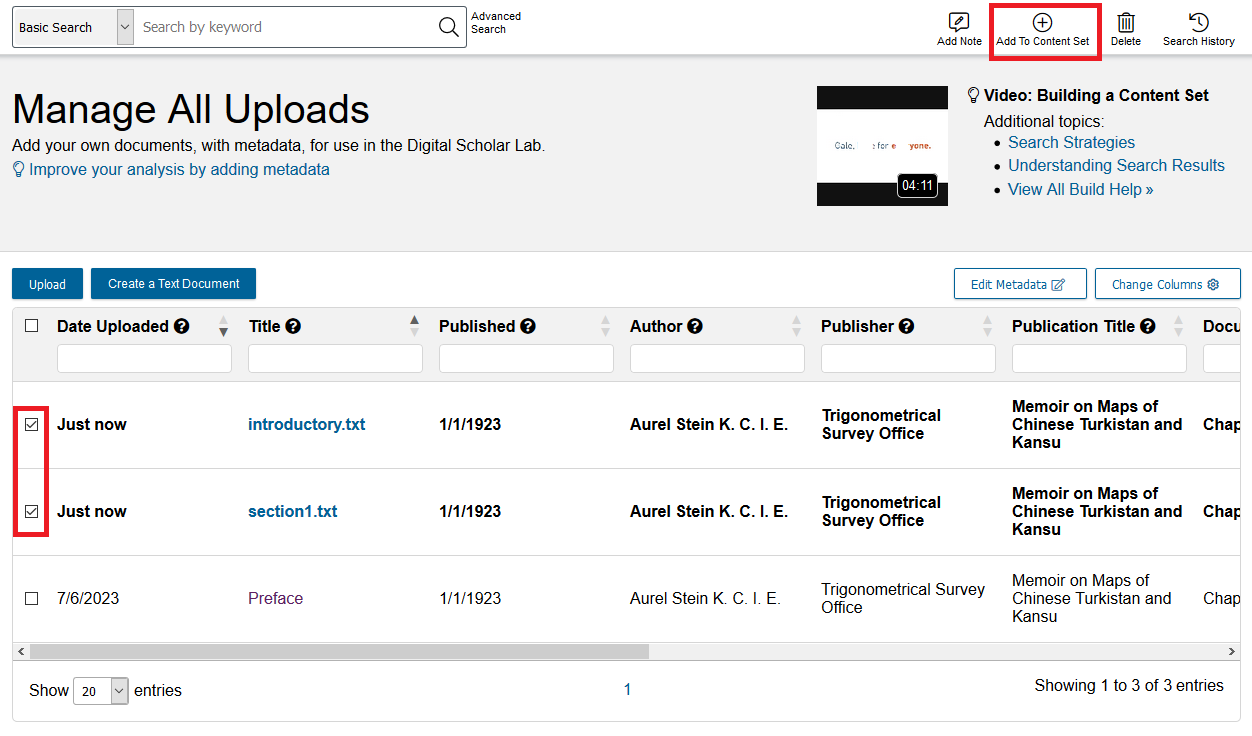Uncheck the introductory.txt row checkbox
1252x736 pixels.
coord(31,424)
